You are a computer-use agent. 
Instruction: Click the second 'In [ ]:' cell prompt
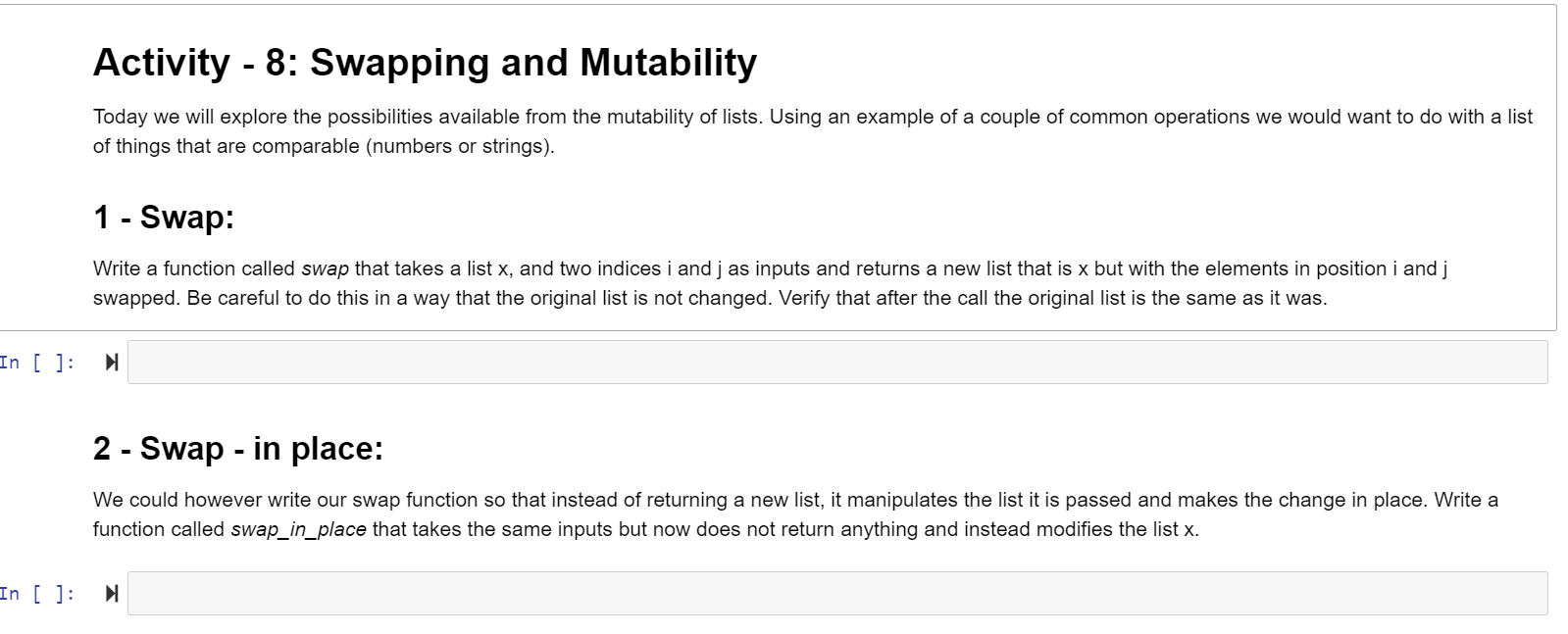tap(37, 593)
